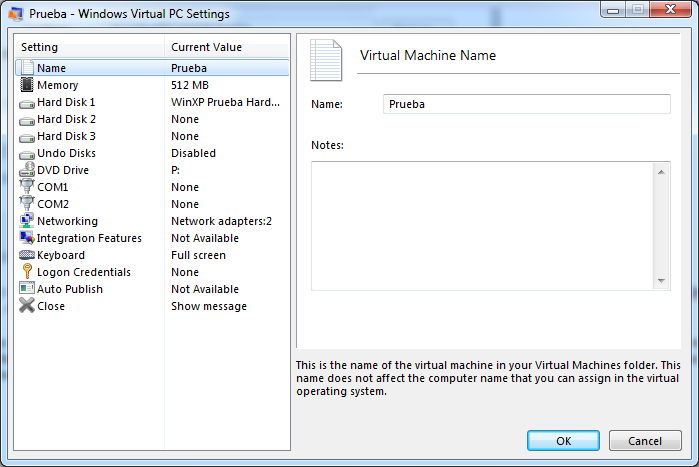Select the Memory setting row label
Image resolution: width=699 pixels, height=467 pixels.
(x=58, y=85)
